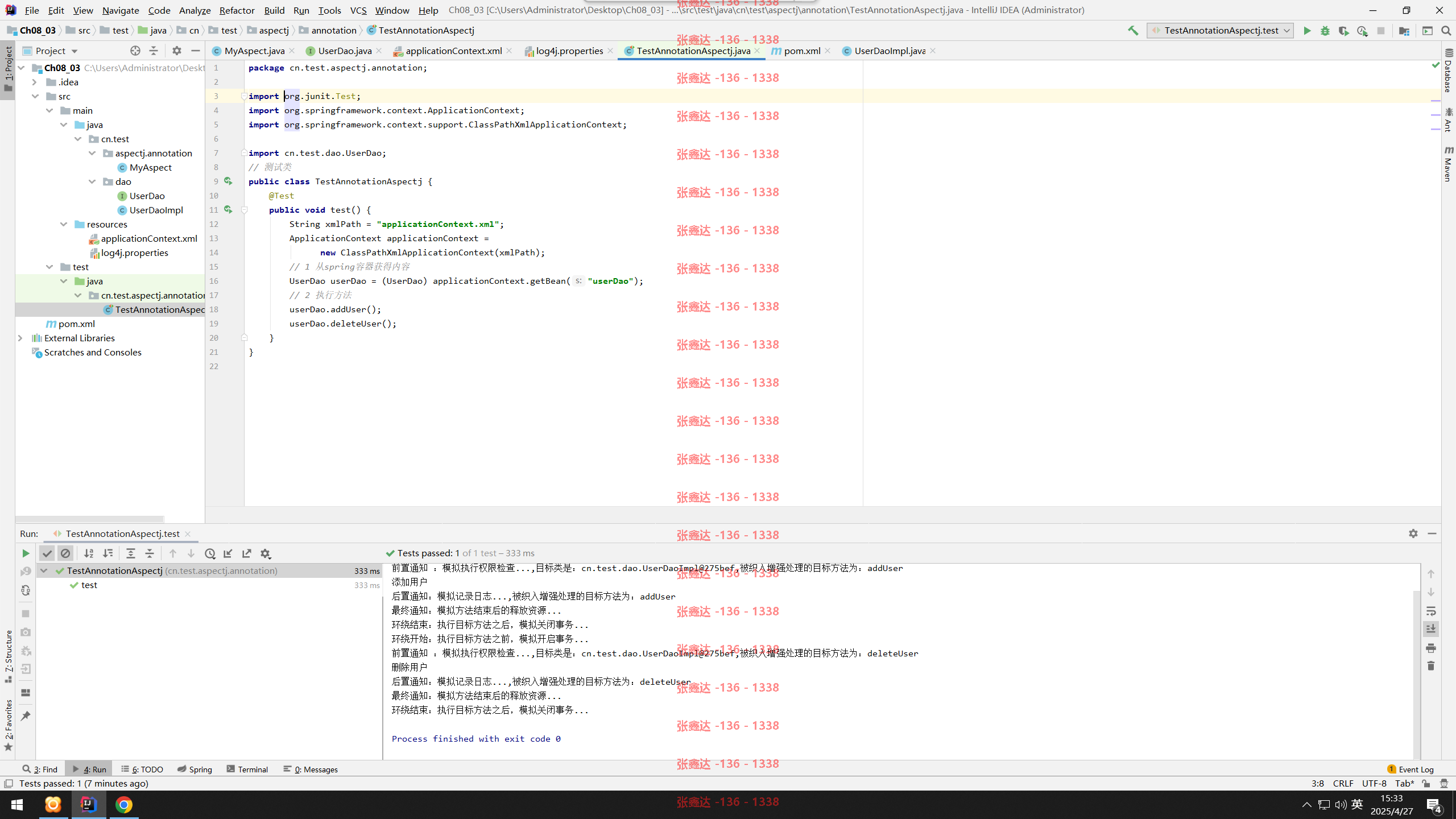
Task: Rerun test in Run panel
Action: pyautogui.click(x=26, y=553)
